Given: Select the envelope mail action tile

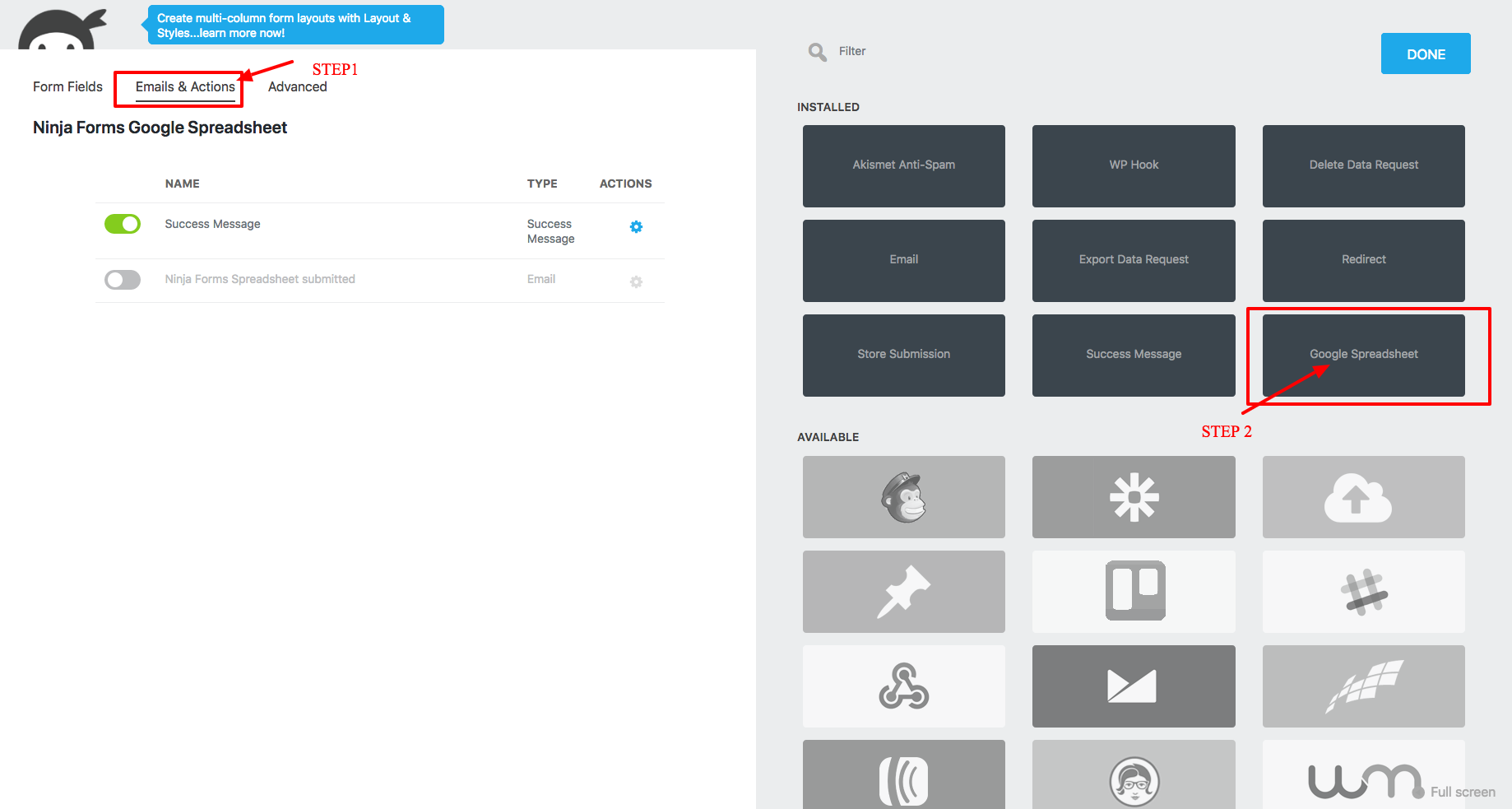Looking at the screenshot, I should (x=1134, y=686).
